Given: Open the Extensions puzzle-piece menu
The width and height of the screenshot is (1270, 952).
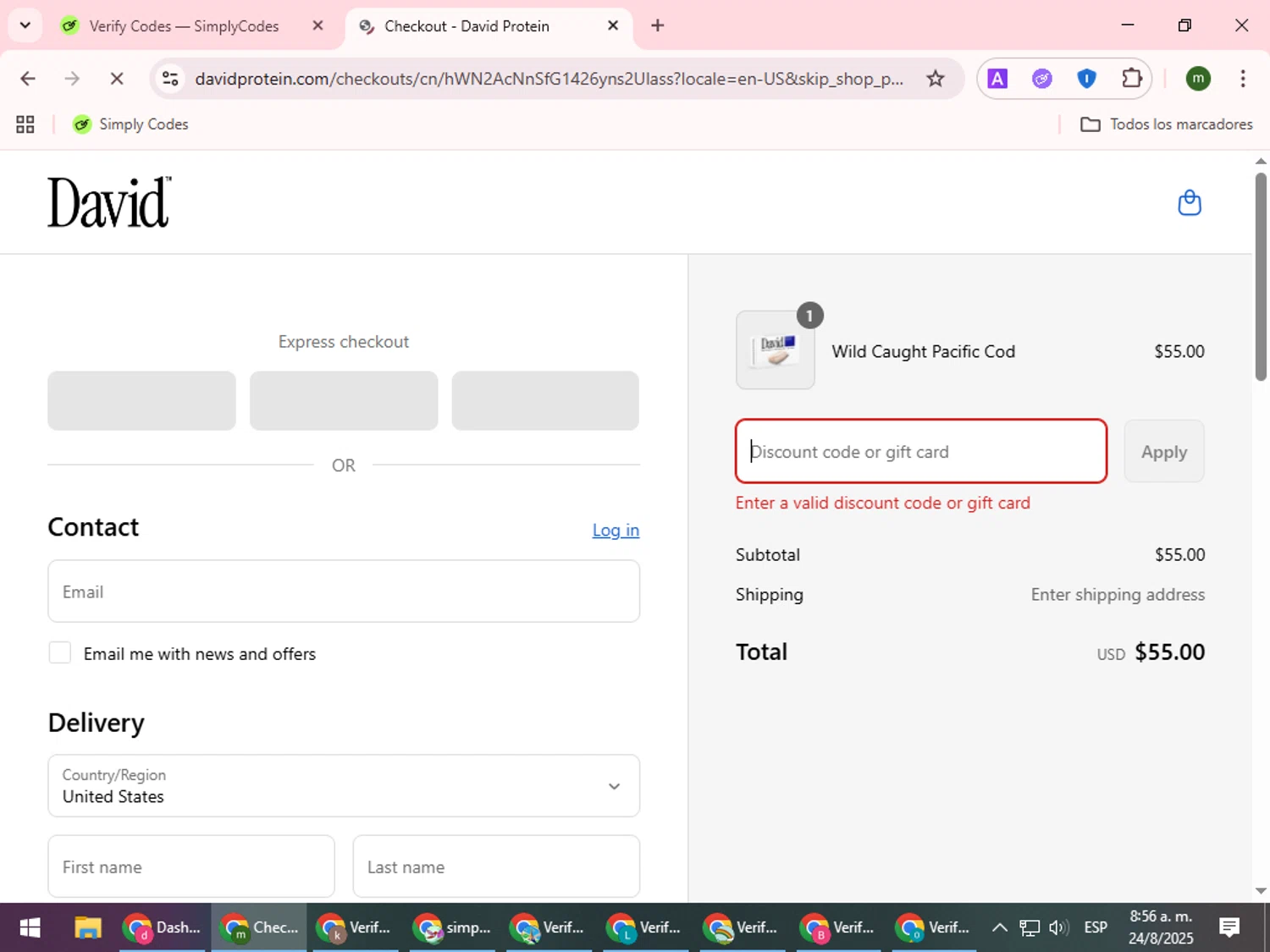Looking at the screenshot, I should pyautogui.click(x=1131, y=79).
